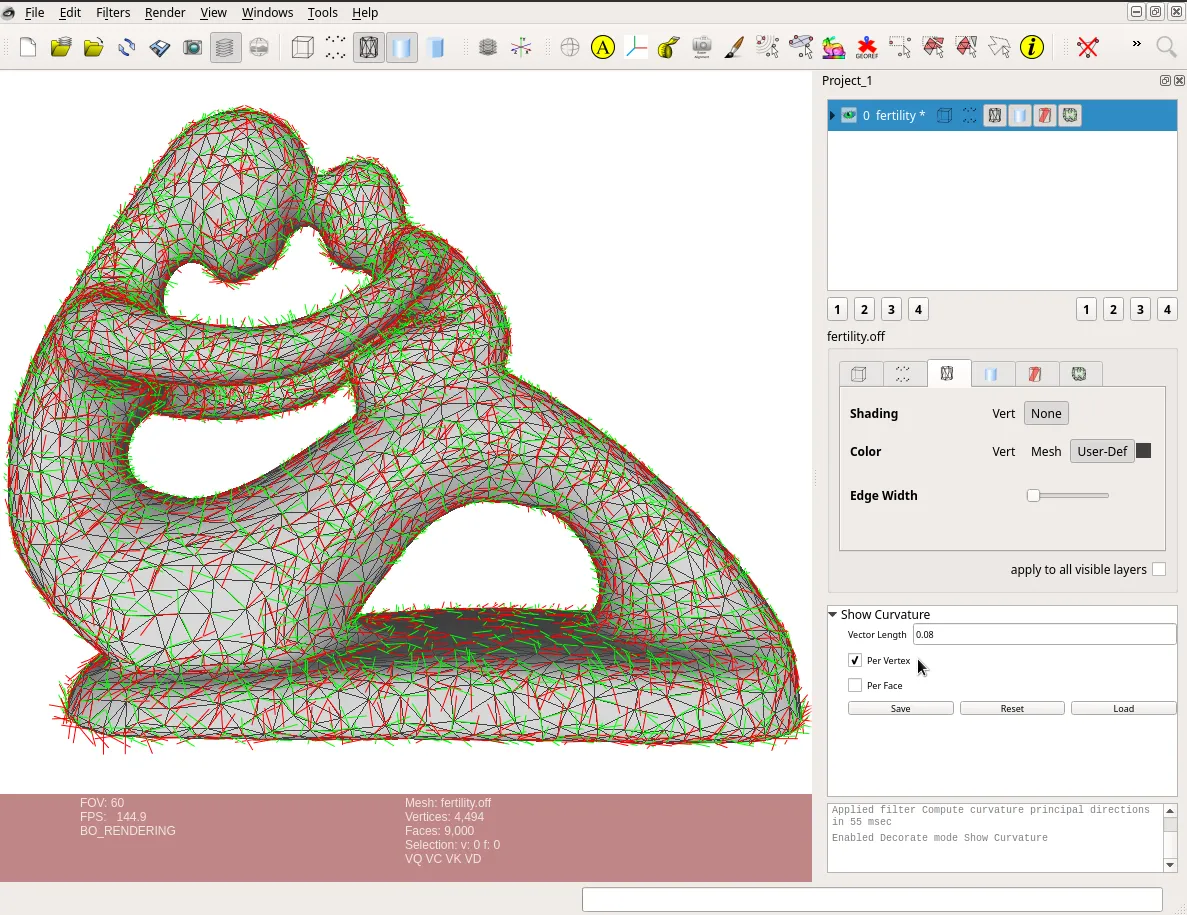Image resolution: width=1187 pixels, height=915 pixels.
Task: Click the Export Mesh floppy disk icon
Action: (x=160, y=47)
